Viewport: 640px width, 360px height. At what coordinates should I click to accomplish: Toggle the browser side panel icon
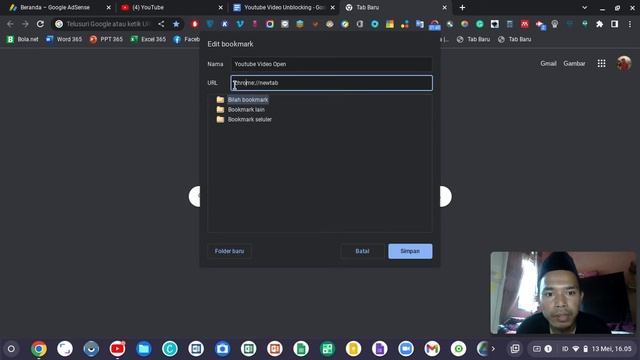click(614, 24)
